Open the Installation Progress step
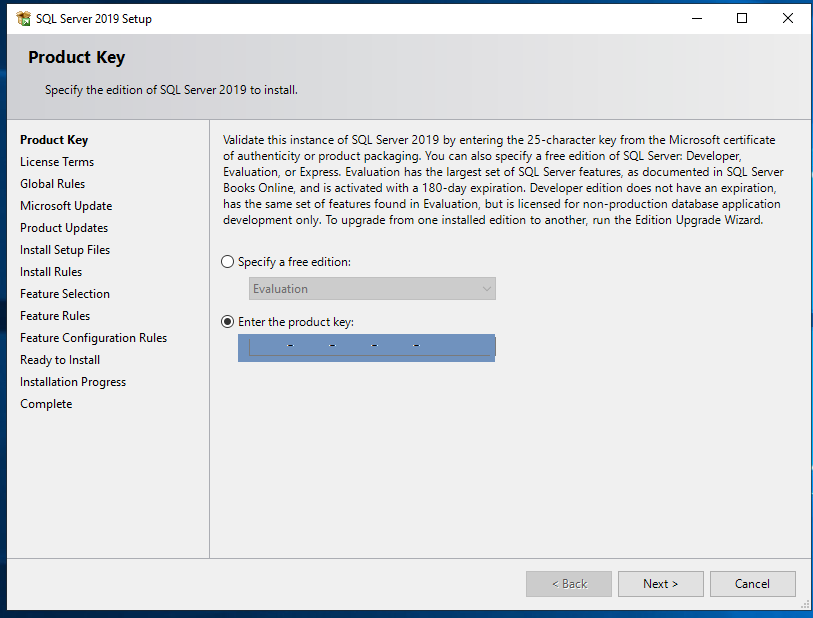 coord(72,381)
